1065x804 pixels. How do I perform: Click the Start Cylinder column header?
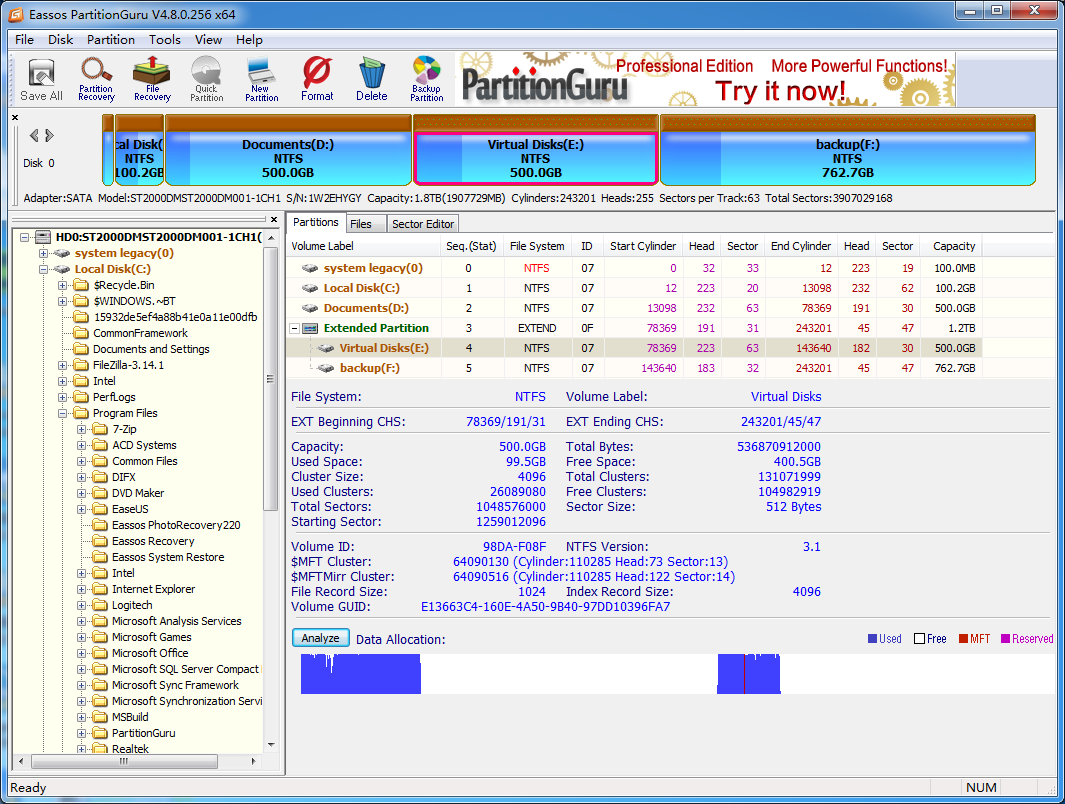[x=643, y=246]
